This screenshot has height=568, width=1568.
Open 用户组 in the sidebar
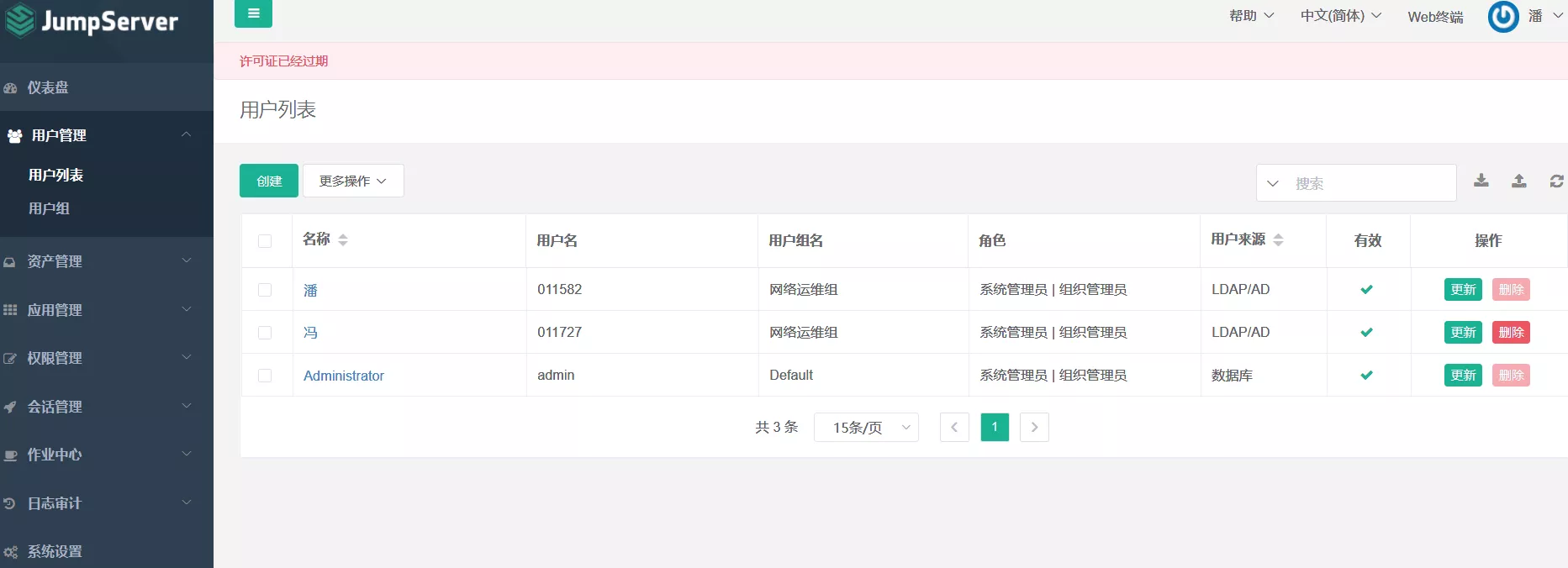pos(49,208)
